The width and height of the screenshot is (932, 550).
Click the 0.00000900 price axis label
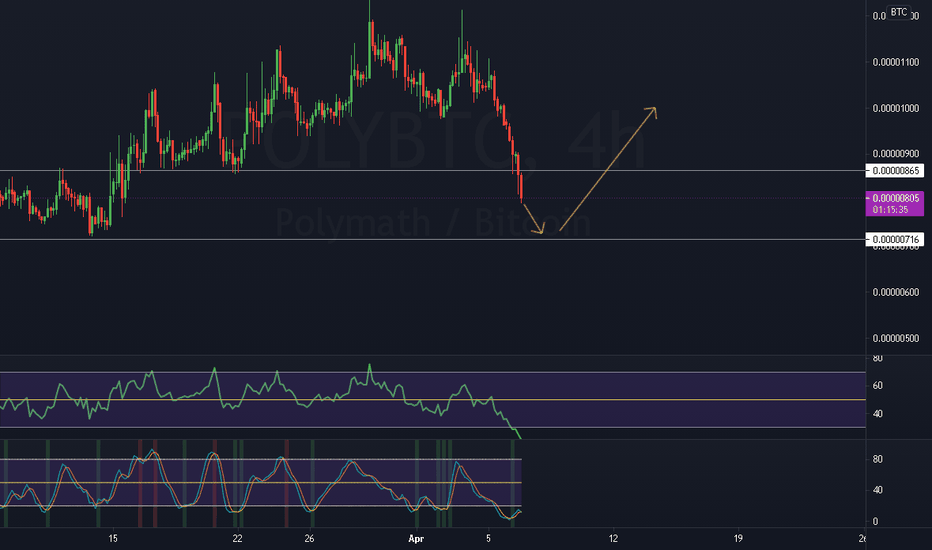pos(895,154)
